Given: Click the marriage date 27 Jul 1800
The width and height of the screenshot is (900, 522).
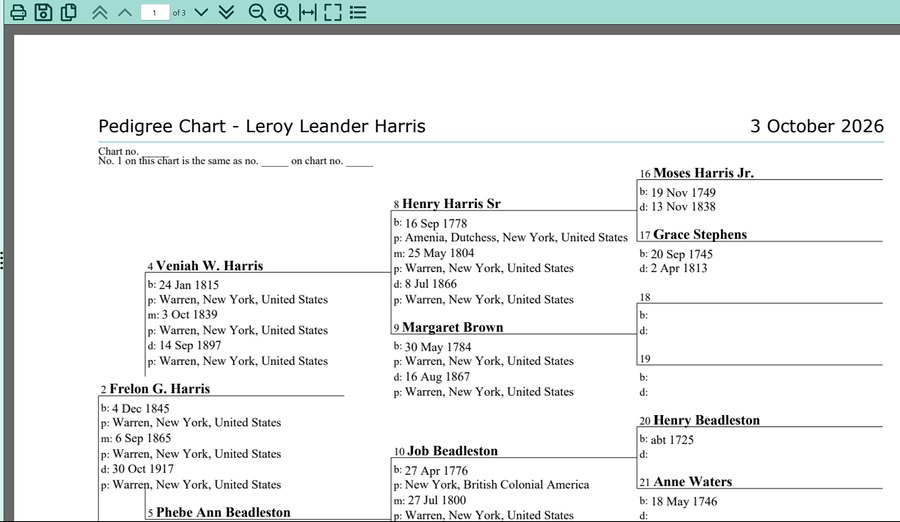Looking at the screenshot, I should tap(437, 500).
